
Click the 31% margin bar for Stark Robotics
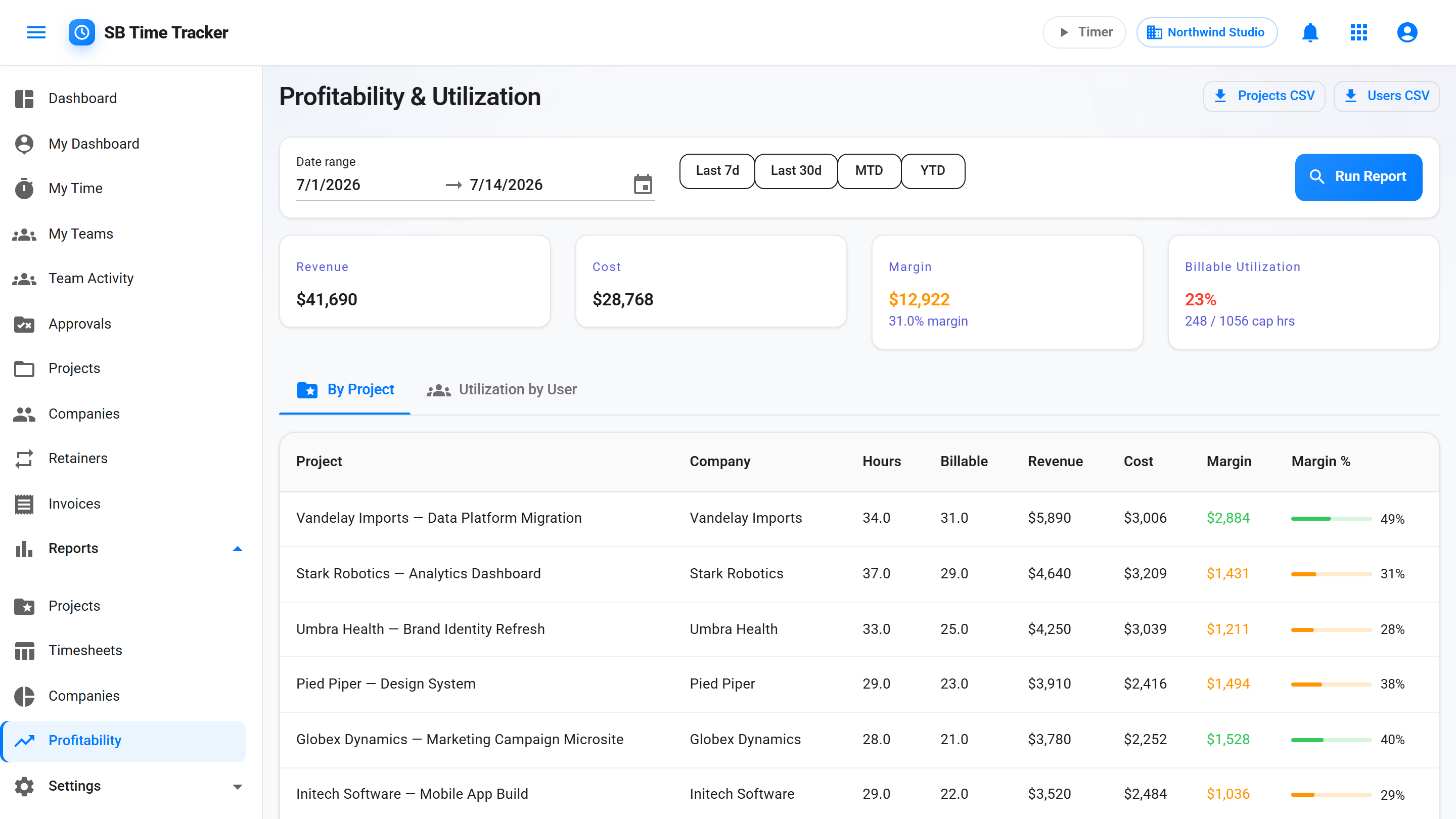pyautogui.click(x=1331, y=574)
